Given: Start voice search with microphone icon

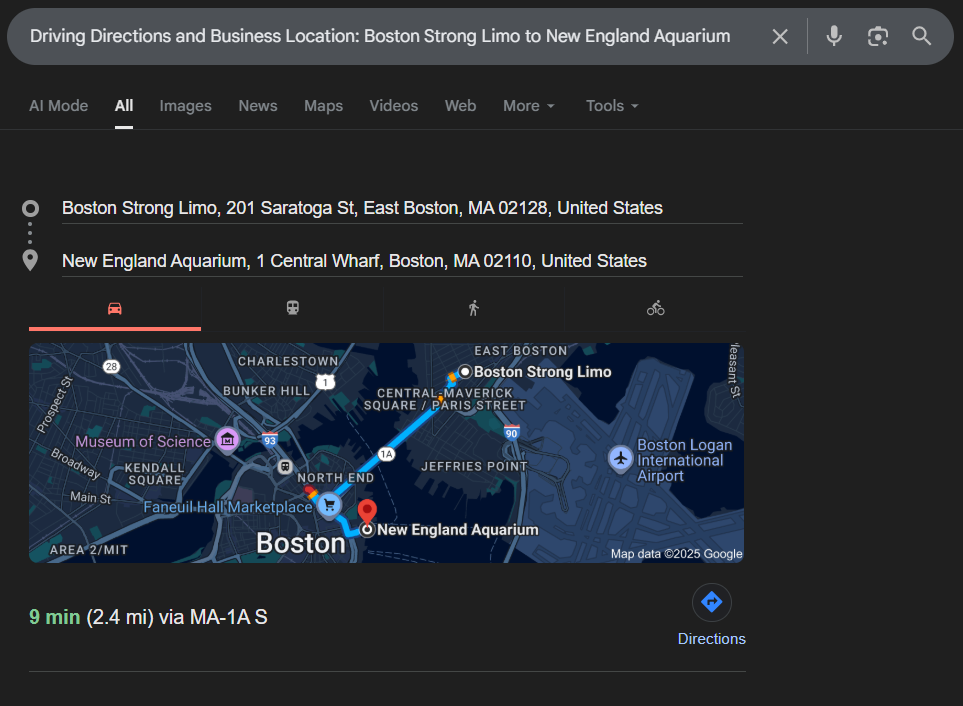Looking at the screenshot, I should (834, 37).
